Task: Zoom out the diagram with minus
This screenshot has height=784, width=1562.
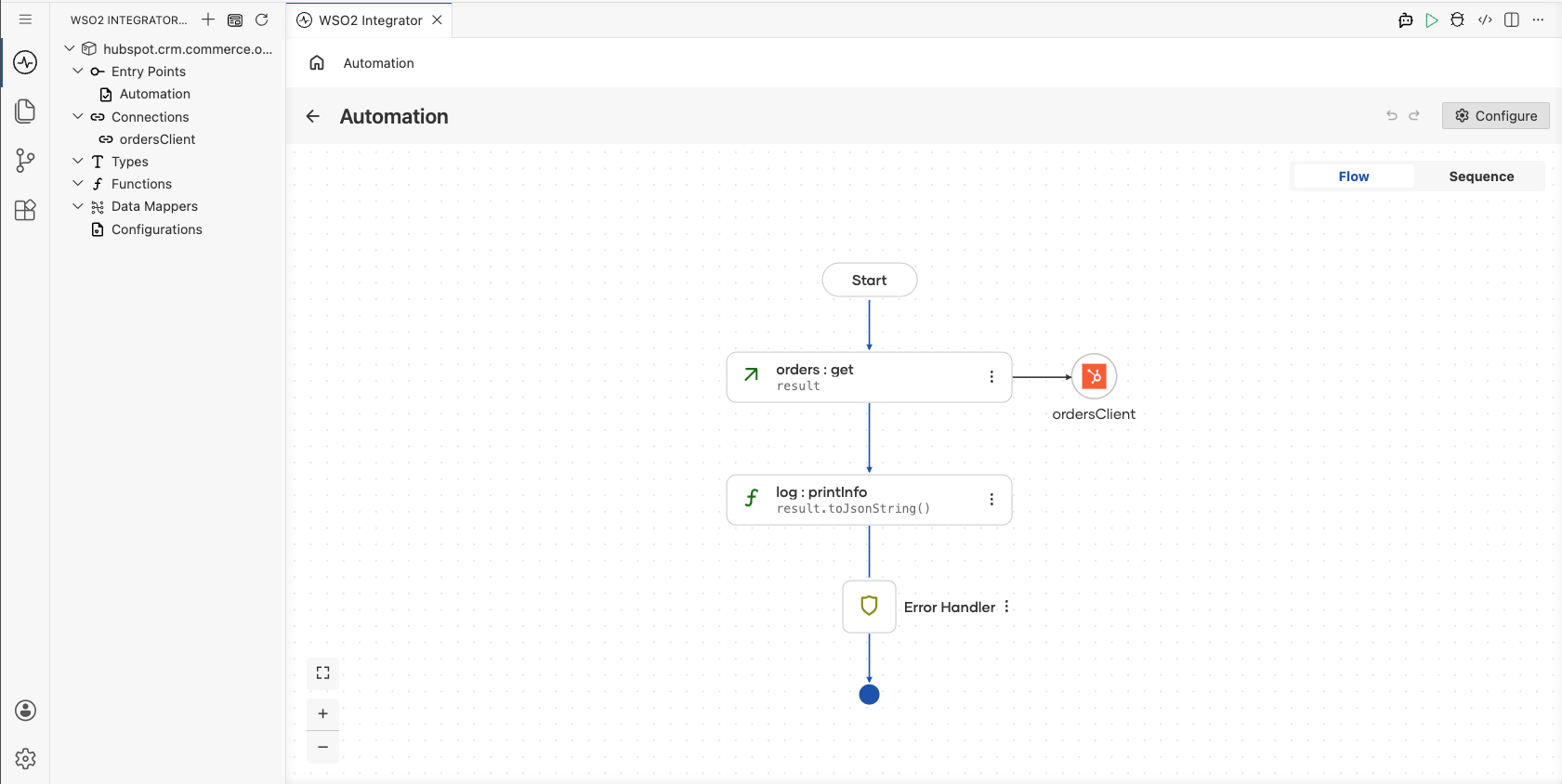Action: 322,747
